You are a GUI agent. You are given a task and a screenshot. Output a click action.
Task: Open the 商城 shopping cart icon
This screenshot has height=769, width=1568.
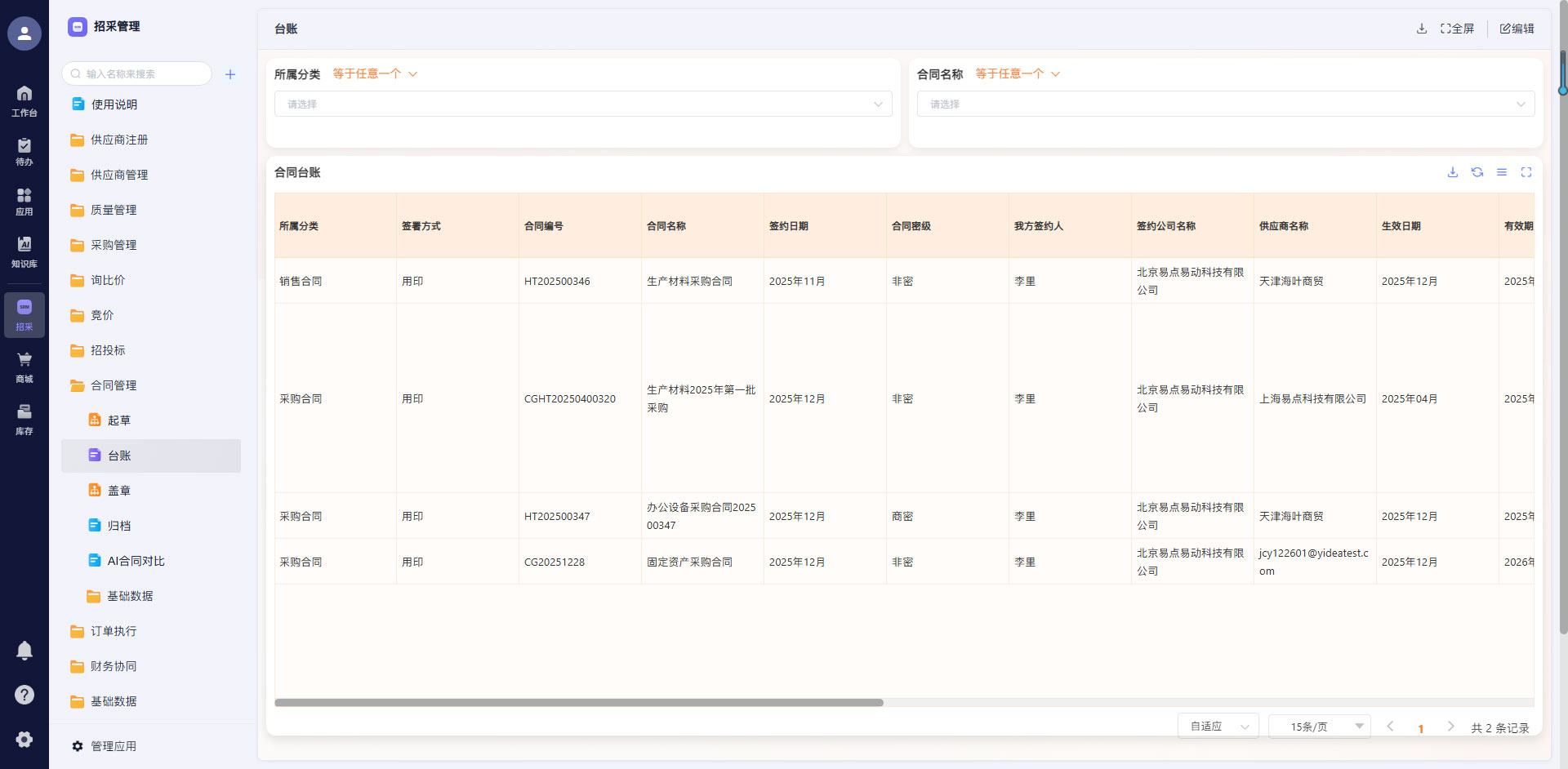pyautogui.click(x=24, y=367)
